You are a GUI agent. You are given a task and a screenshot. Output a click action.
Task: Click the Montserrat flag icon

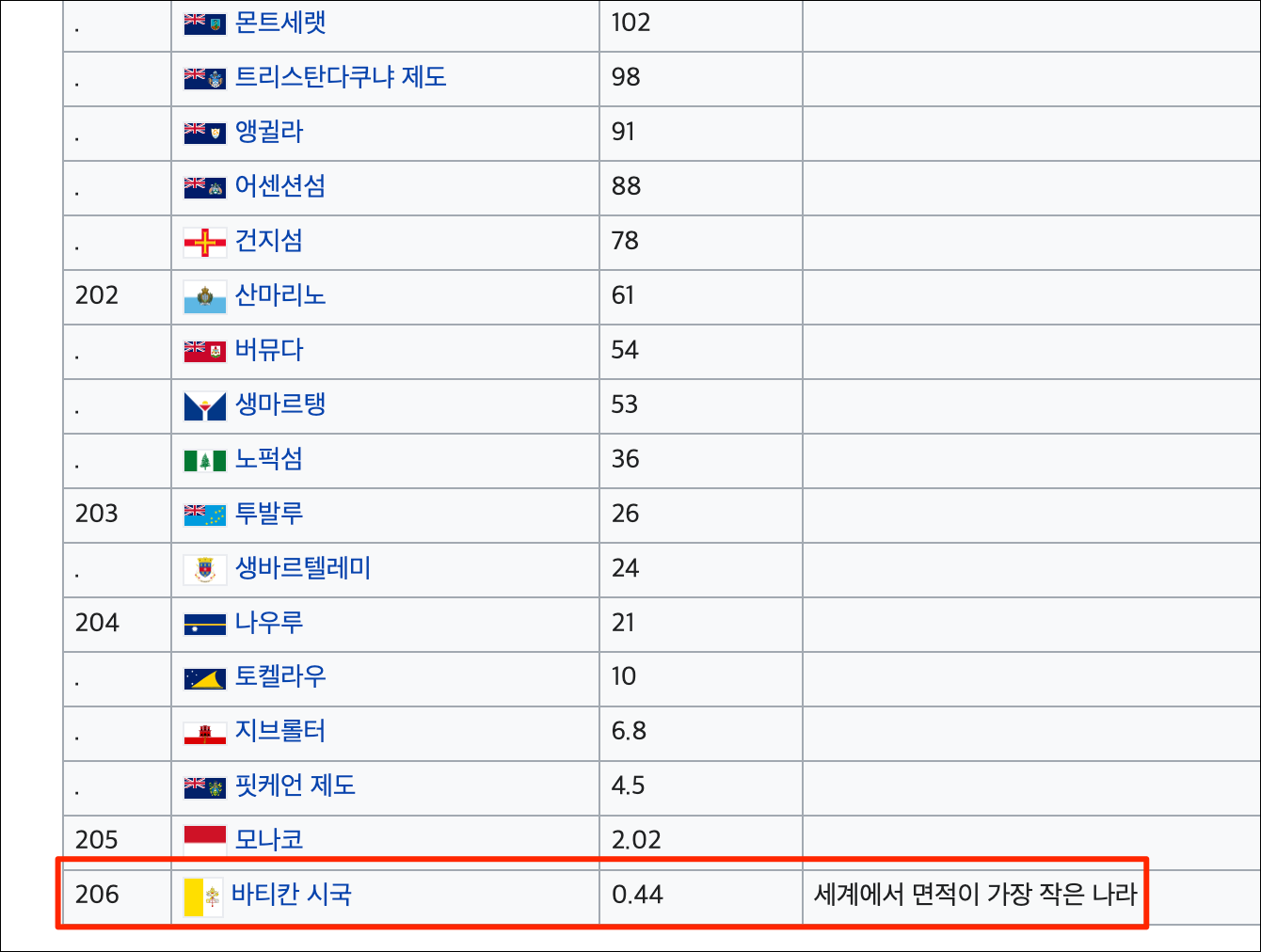[x=205, y=24]
